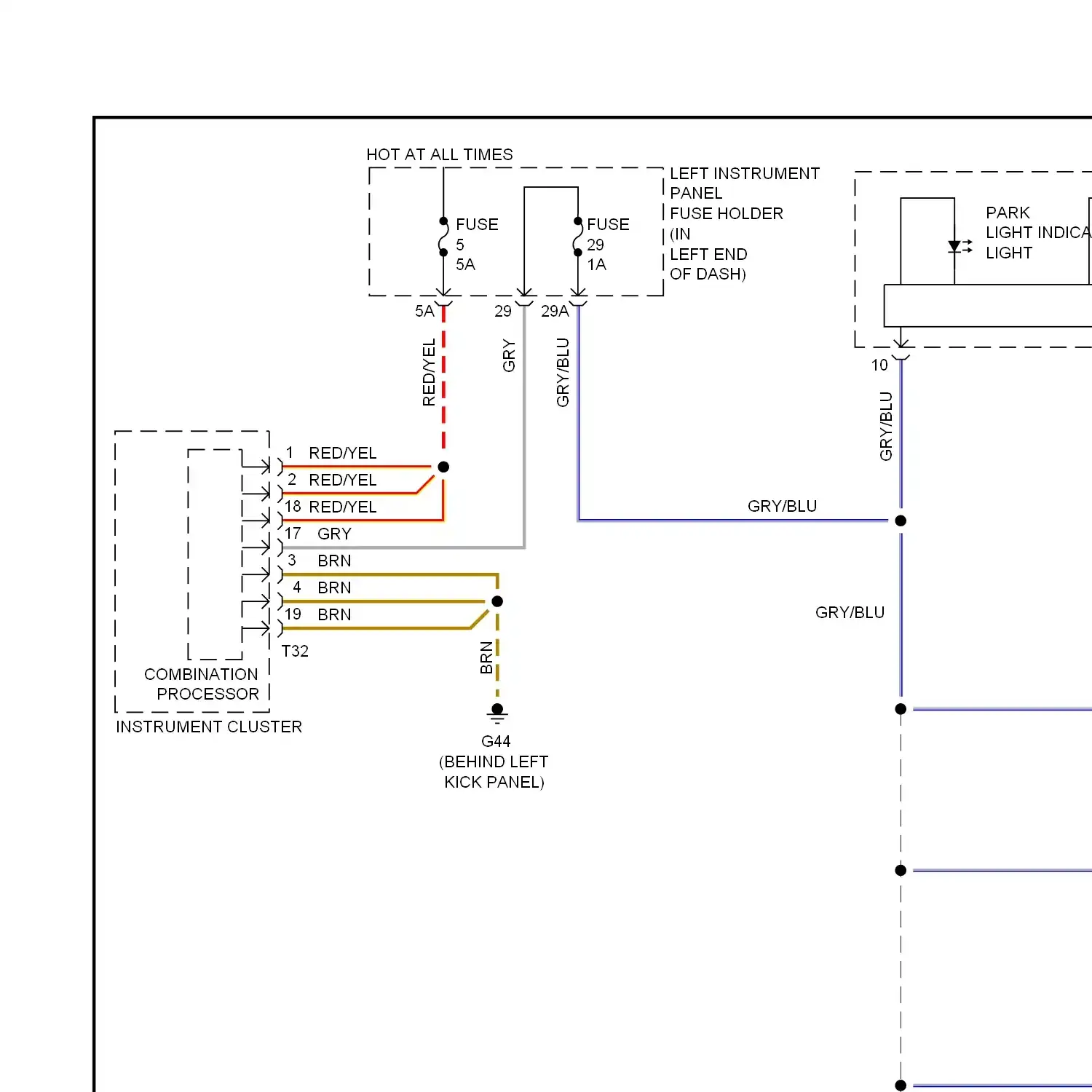Click the park light LED diode symbol
The image size is (1092, 1092).
click(x=960, y=246)
